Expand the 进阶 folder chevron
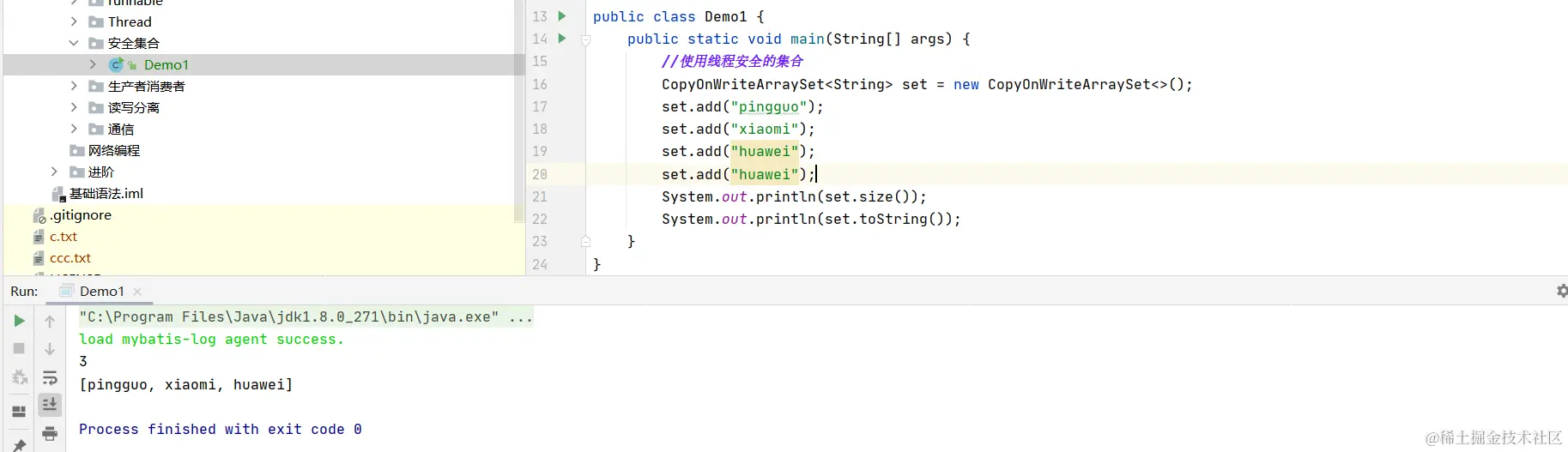Viewport: 1568px width, 452px height. click(x=54, y=172)
